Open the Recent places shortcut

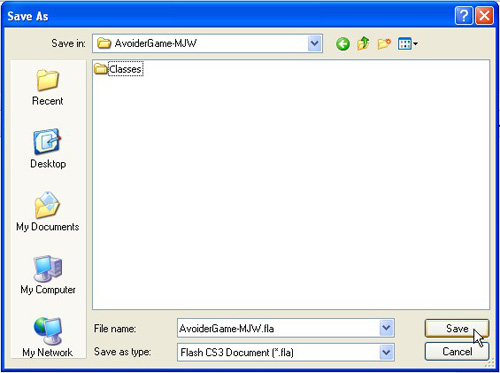(x=48, y=87)
